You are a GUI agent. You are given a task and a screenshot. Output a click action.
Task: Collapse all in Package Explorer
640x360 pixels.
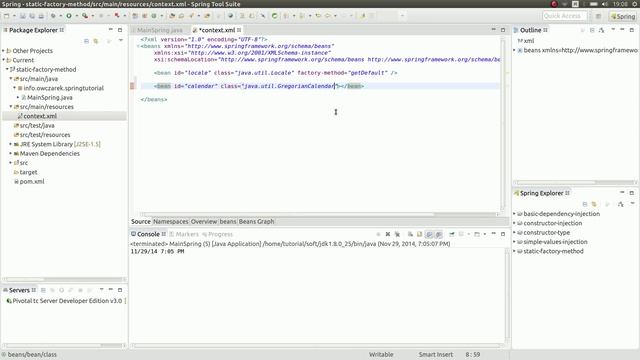point(86,41)
